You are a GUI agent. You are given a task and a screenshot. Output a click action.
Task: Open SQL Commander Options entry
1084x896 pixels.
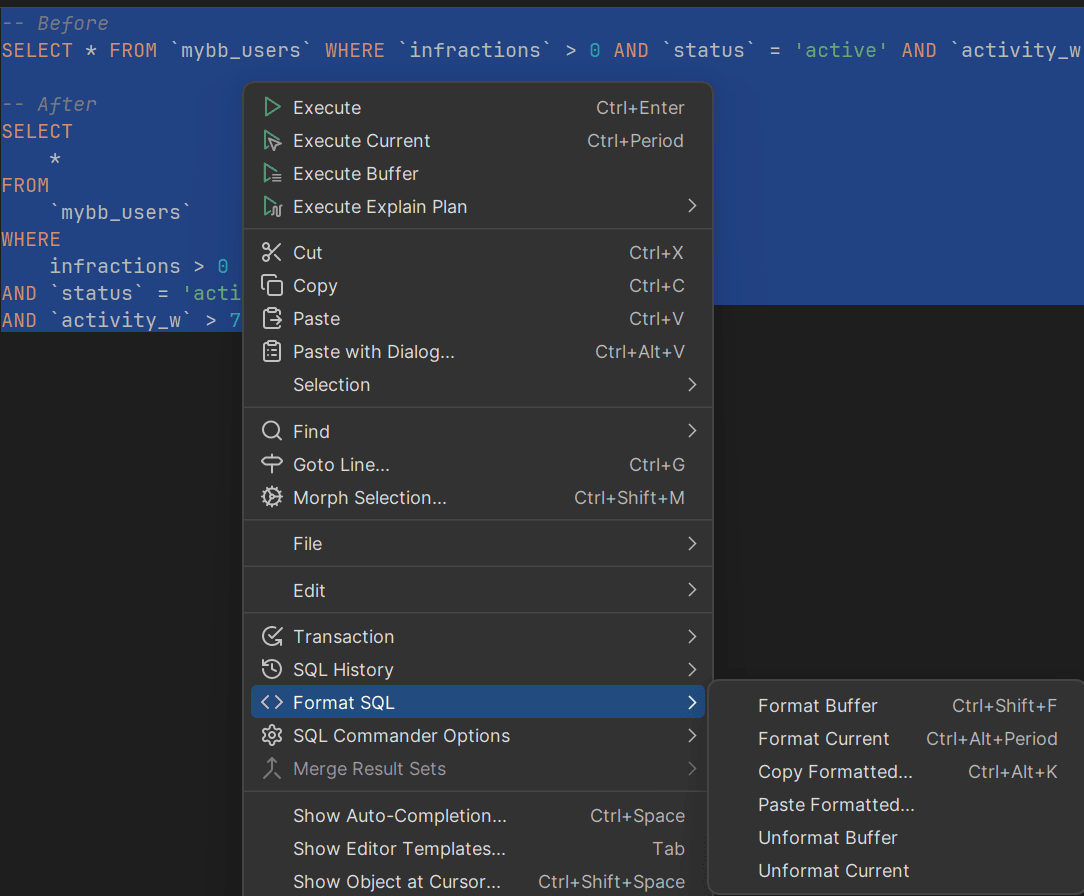478,736
